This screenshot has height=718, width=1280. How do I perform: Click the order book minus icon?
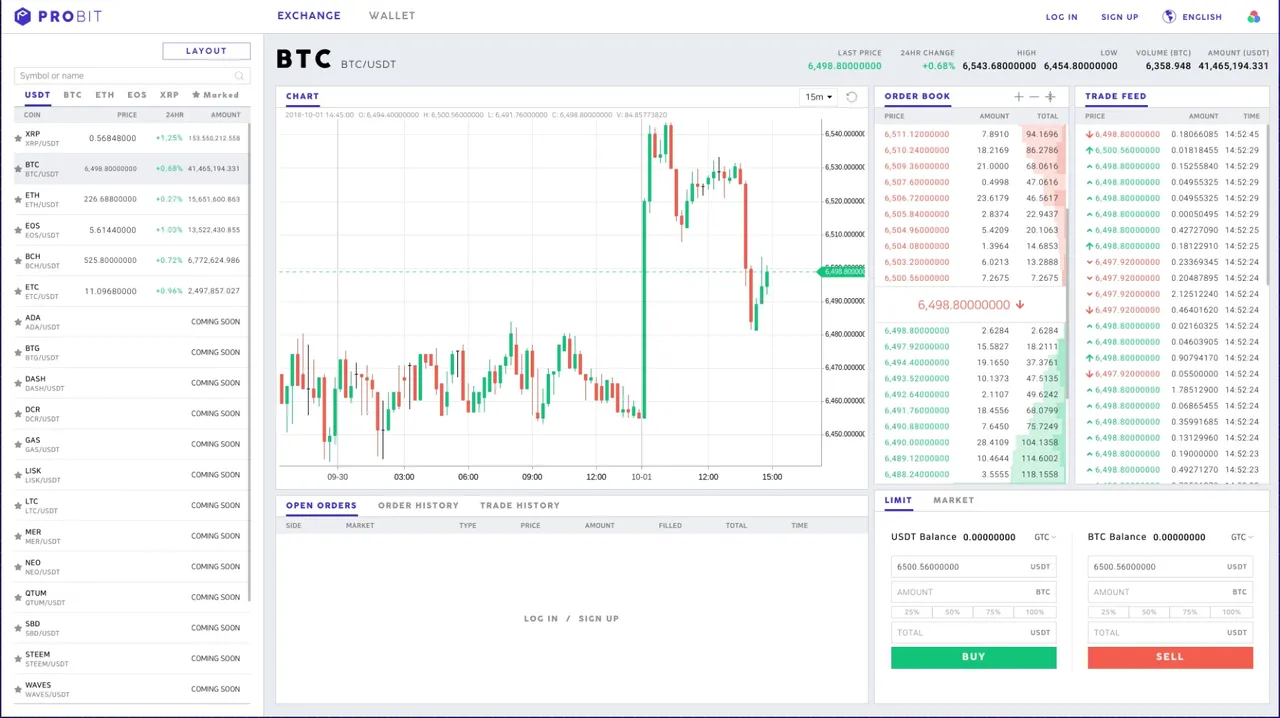coord(1034,97)
